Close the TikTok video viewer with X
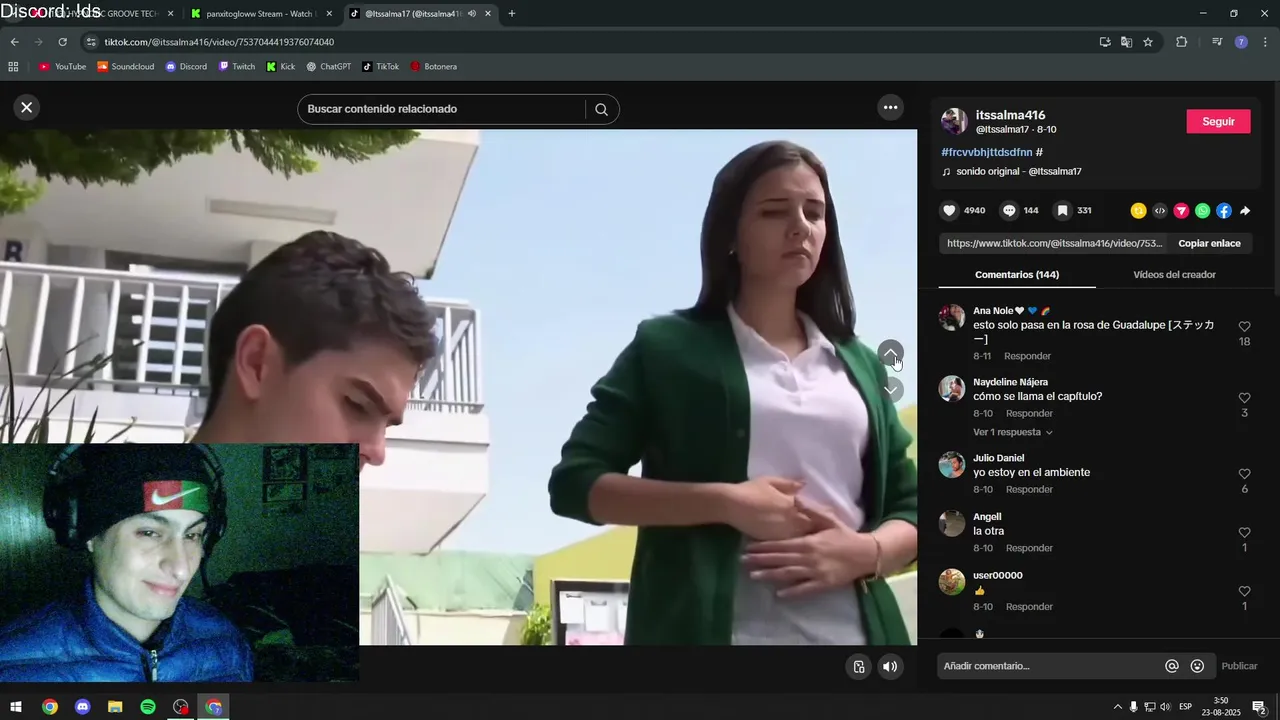This screenshot has width=1280, height=720. [x=27, y=107]
